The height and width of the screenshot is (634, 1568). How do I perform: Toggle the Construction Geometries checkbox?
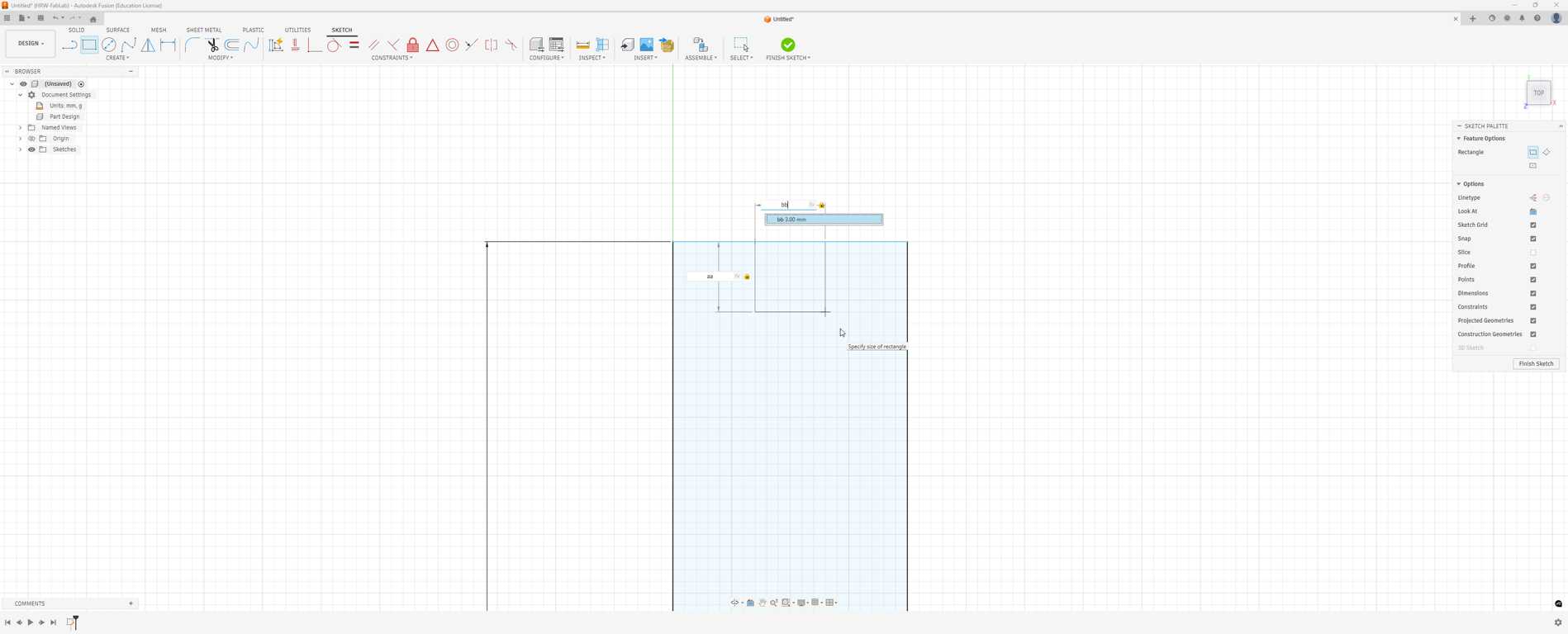coord(1533,334)
